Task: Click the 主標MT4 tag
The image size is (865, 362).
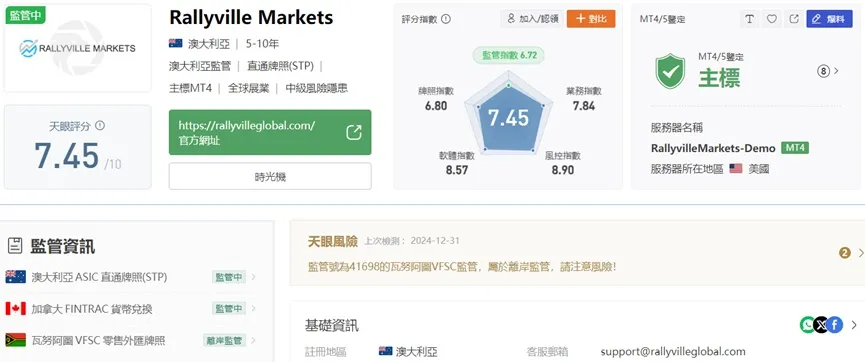Action: click(x=190, y=88)
